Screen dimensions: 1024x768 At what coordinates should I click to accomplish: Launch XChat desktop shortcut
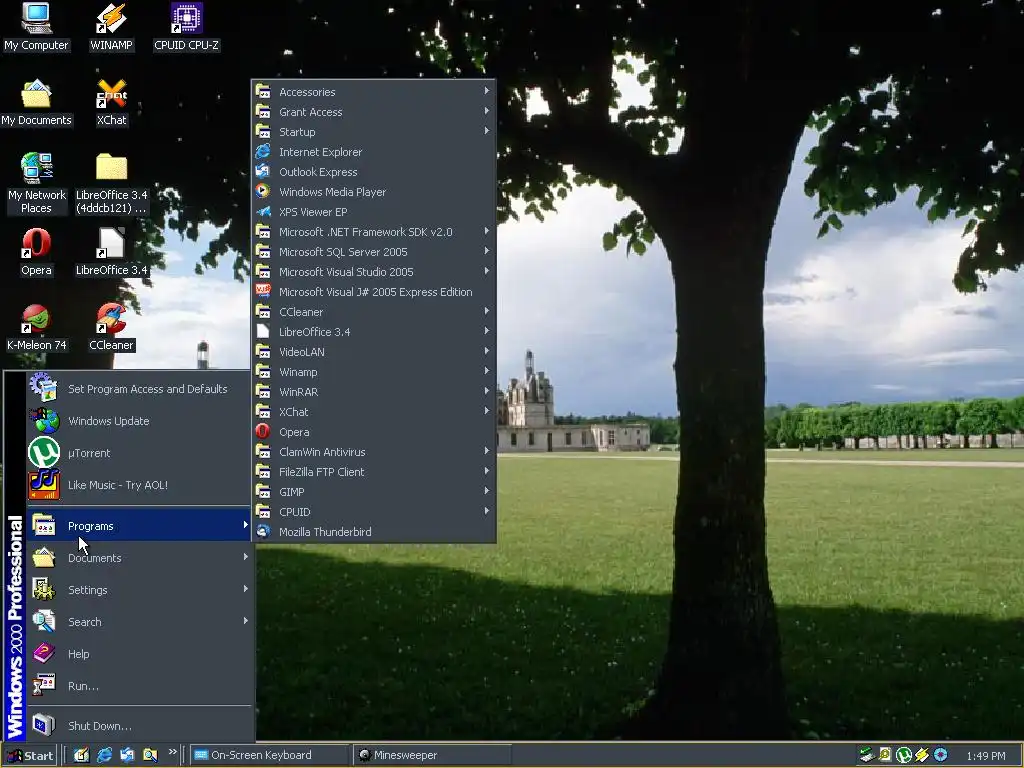click(x=112, y=103)
